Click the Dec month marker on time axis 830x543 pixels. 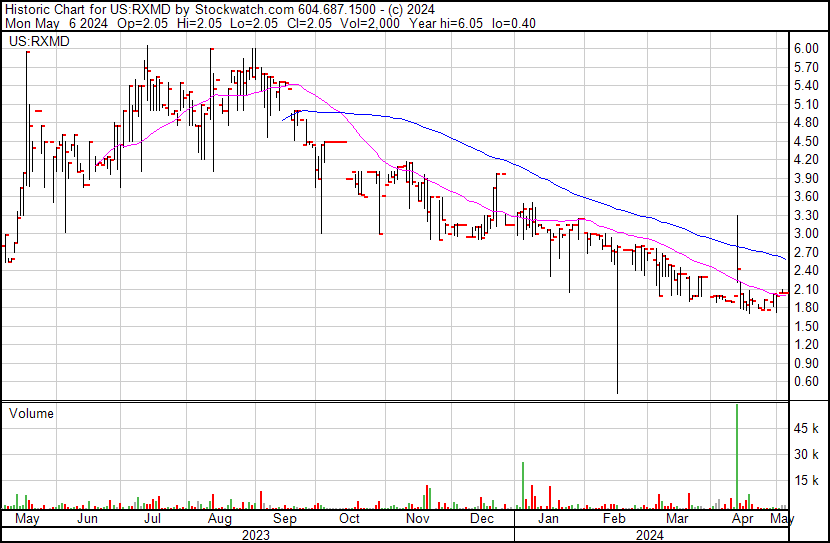tap(482, 519)
